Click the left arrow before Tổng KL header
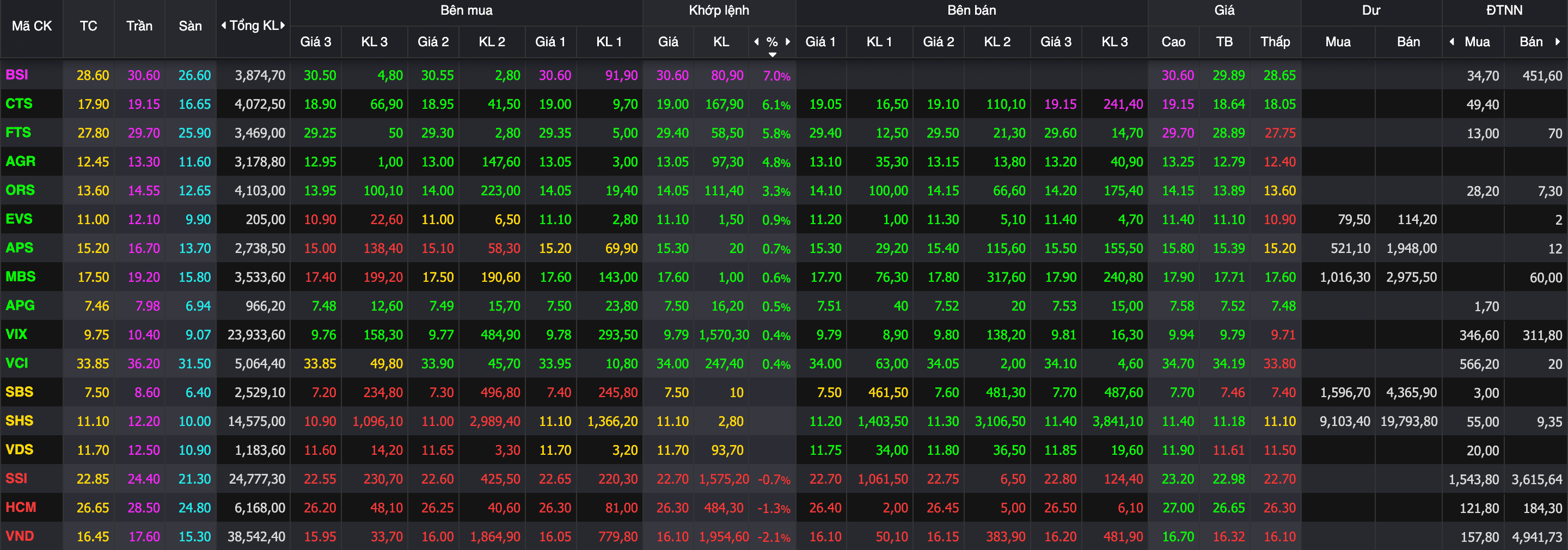Screen dimensions: 1568x550 click(x=224, y=26)
